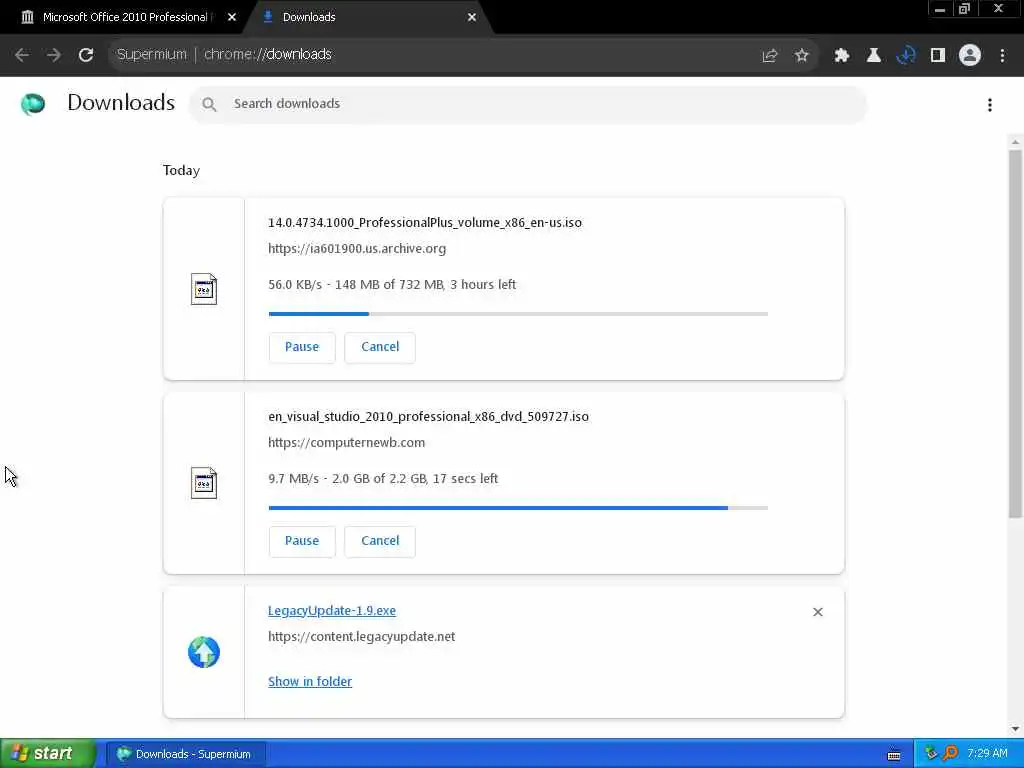Click the scrollbar down arrow
Viewport: 1024px width, 768px height.
(1015, 729)
